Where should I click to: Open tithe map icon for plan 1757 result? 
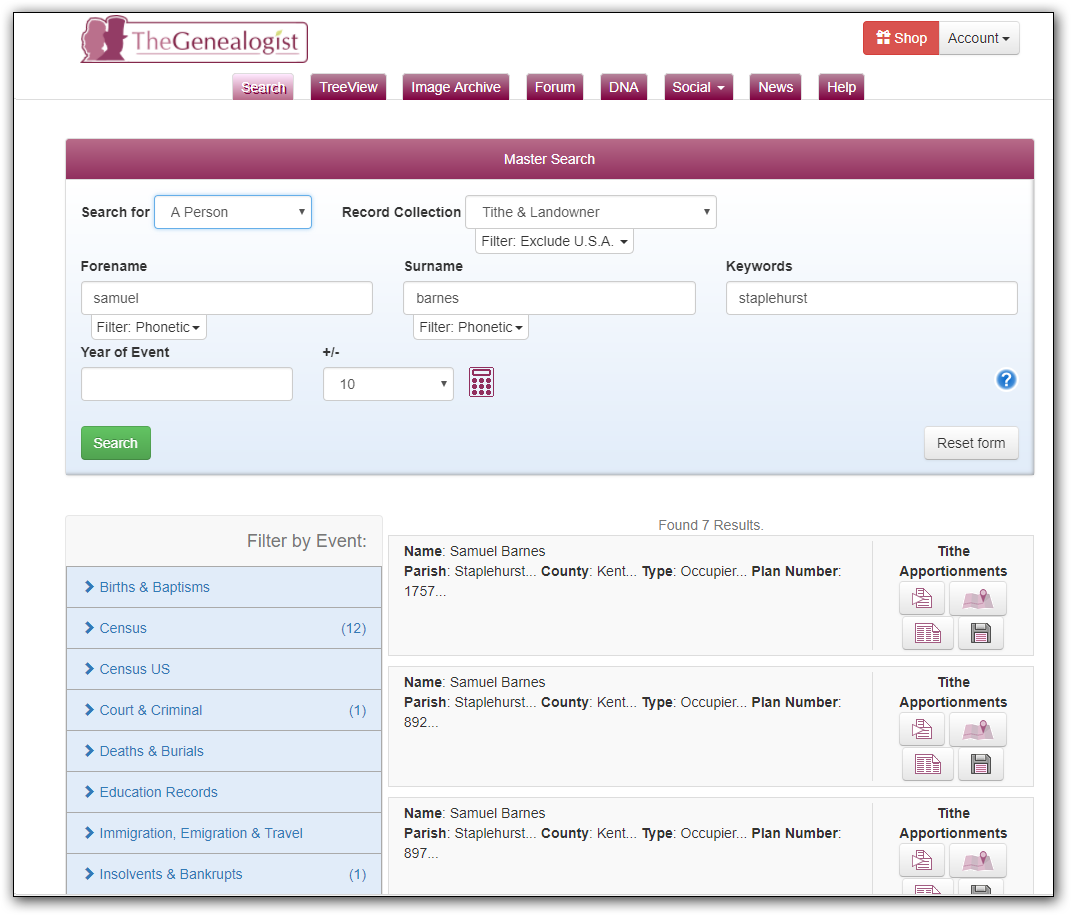click(977, 599)
